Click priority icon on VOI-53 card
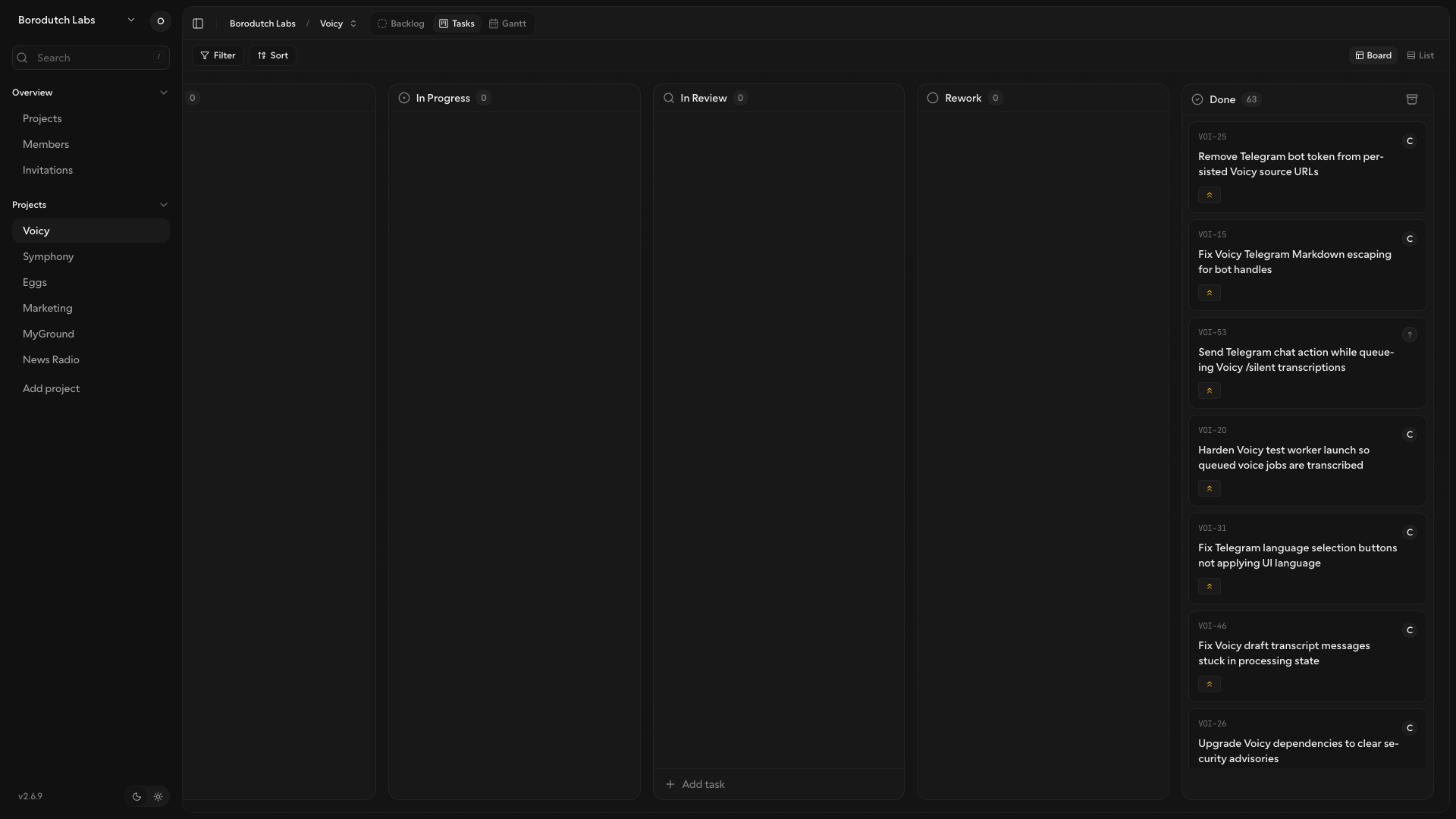 tap(1210, 391)
